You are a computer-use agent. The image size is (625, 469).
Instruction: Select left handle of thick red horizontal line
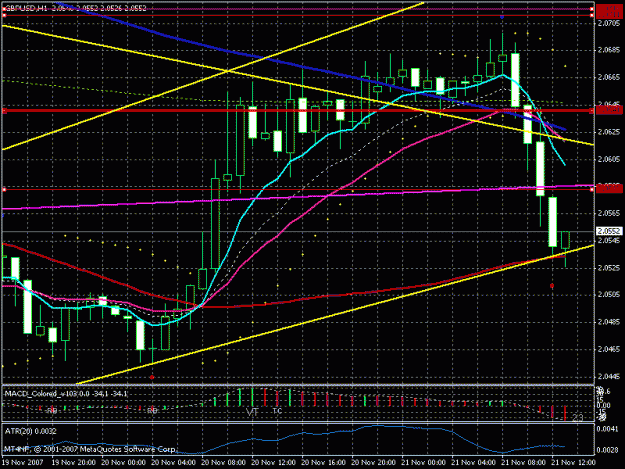5,111
